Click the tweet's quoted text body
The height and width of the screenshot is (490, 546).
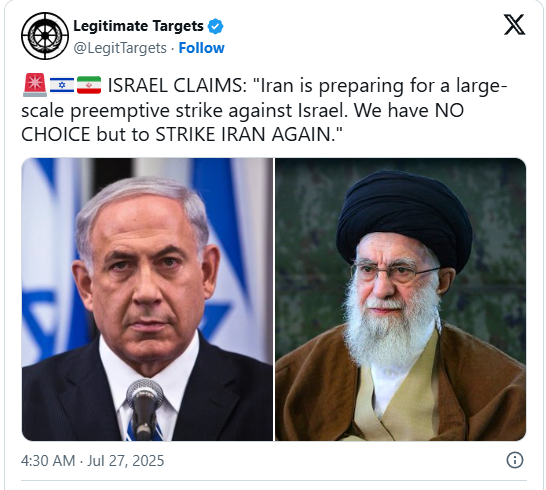(264, 110)
